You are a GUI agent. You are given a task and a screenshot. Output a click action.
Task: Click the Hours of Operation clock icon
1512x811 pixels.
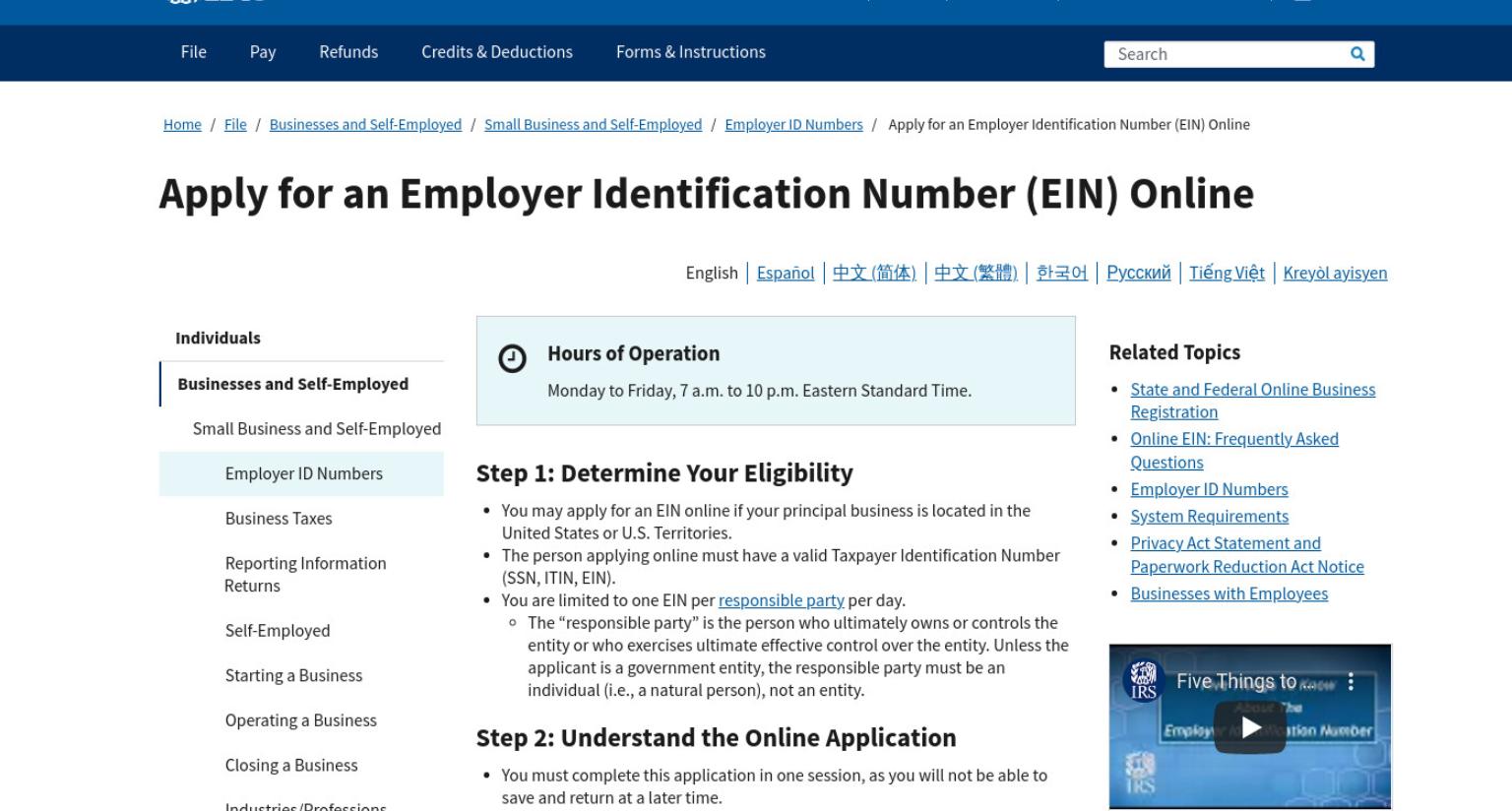512,358
